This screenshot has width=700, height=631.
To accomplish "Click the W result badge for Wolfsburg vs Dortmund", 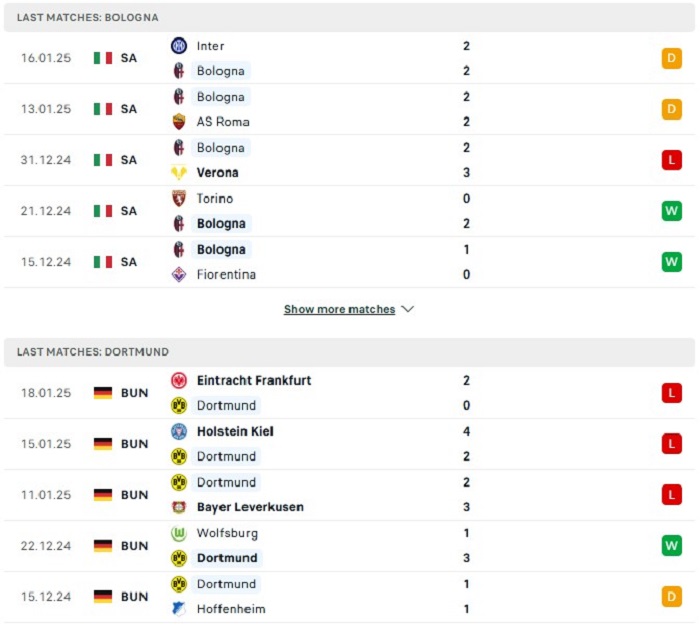I will pos(671,545).
